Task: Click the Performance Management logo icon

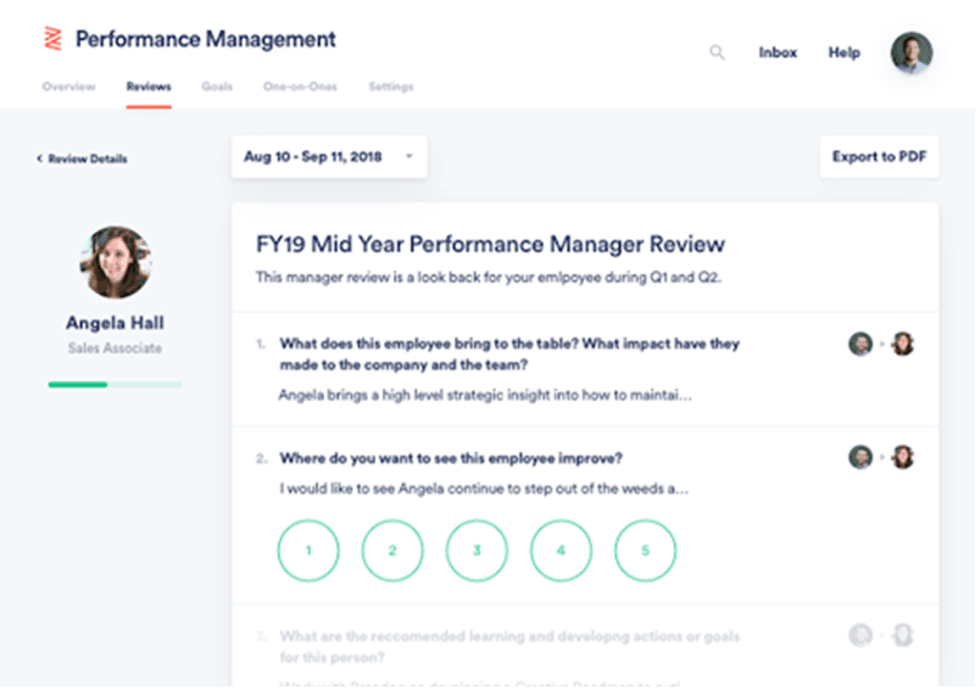Action: coord(53,40)
